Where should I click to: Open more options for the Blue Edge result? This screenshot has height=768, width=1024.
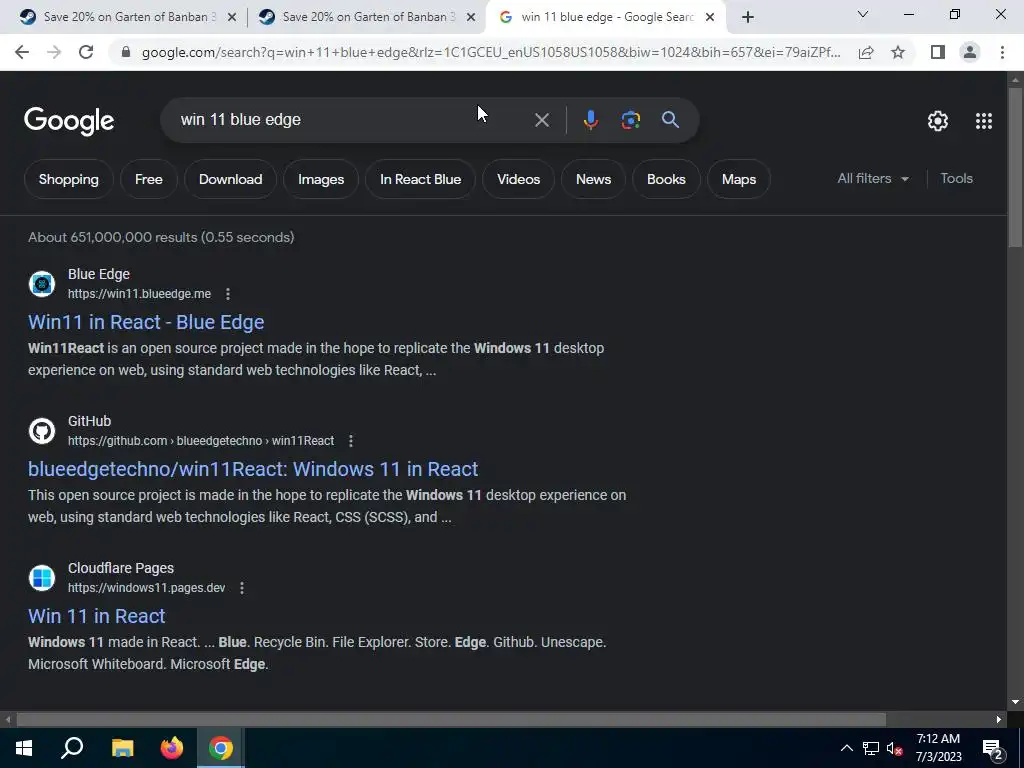click(228, 294)
